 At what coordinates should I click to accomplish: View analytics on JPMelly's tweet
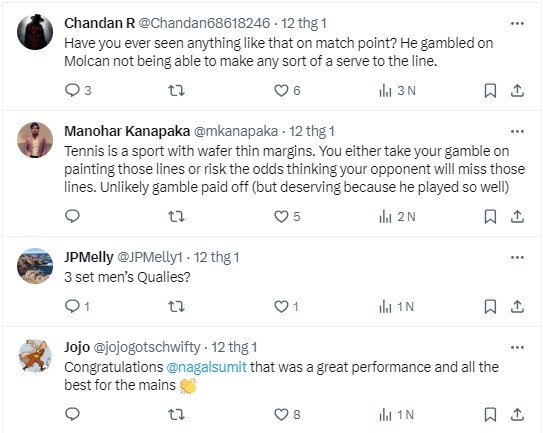click(397, 307)
